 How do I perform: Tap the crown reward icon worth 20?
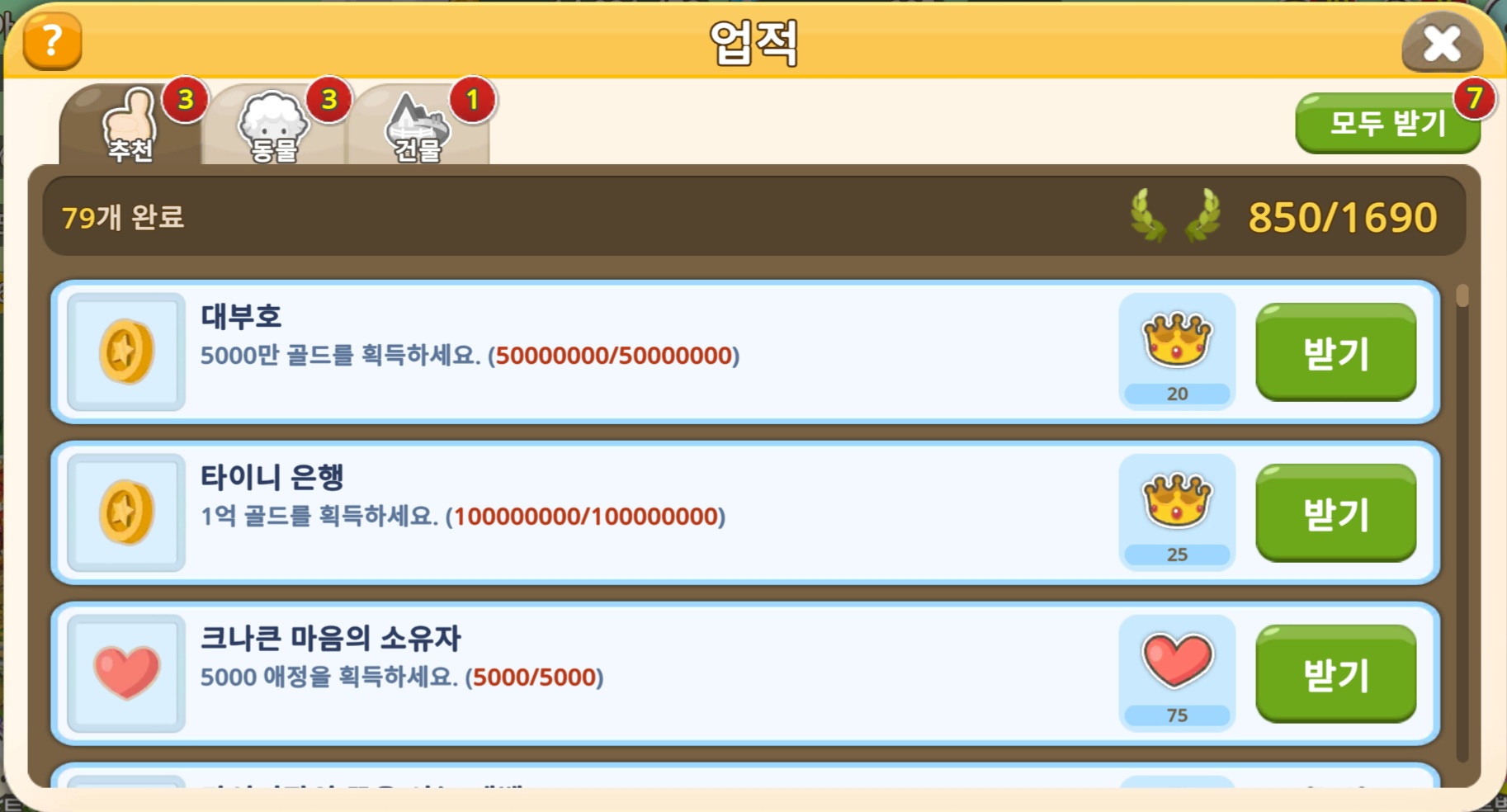click(1177, 340)
